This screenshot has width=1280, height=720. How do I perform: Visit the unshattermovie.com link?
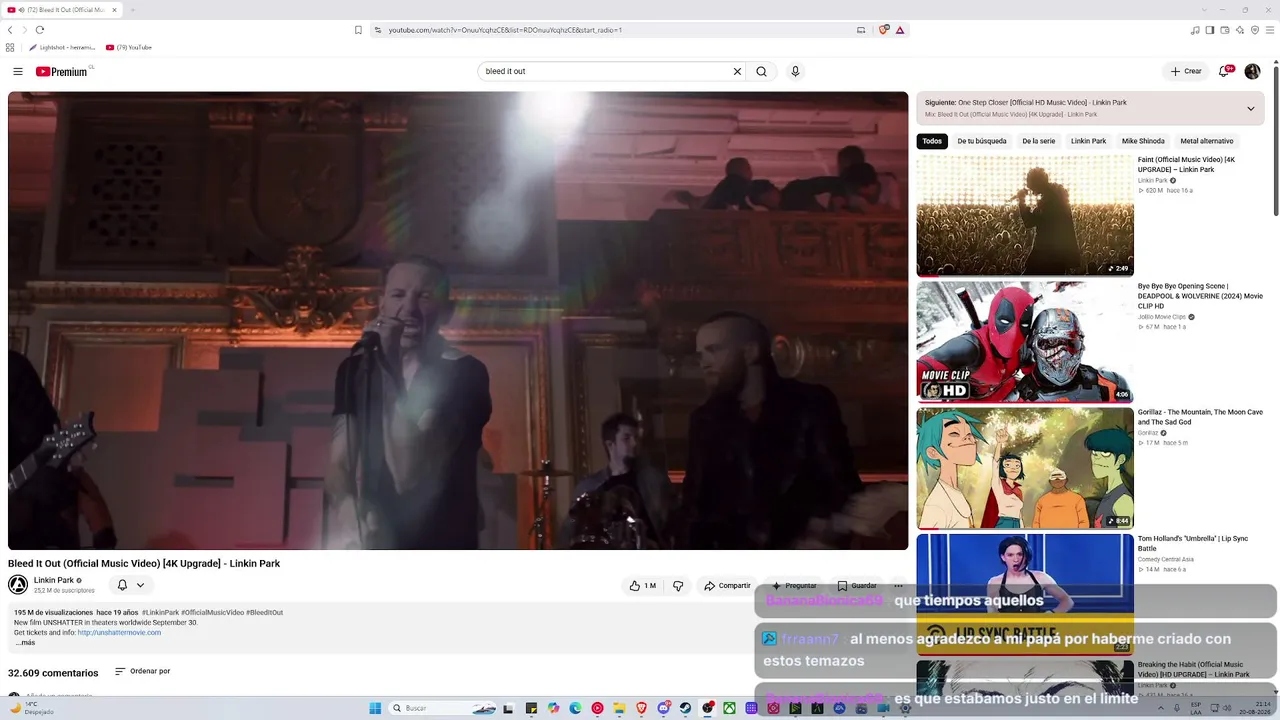pyautogui.click(x=119, y=632)
